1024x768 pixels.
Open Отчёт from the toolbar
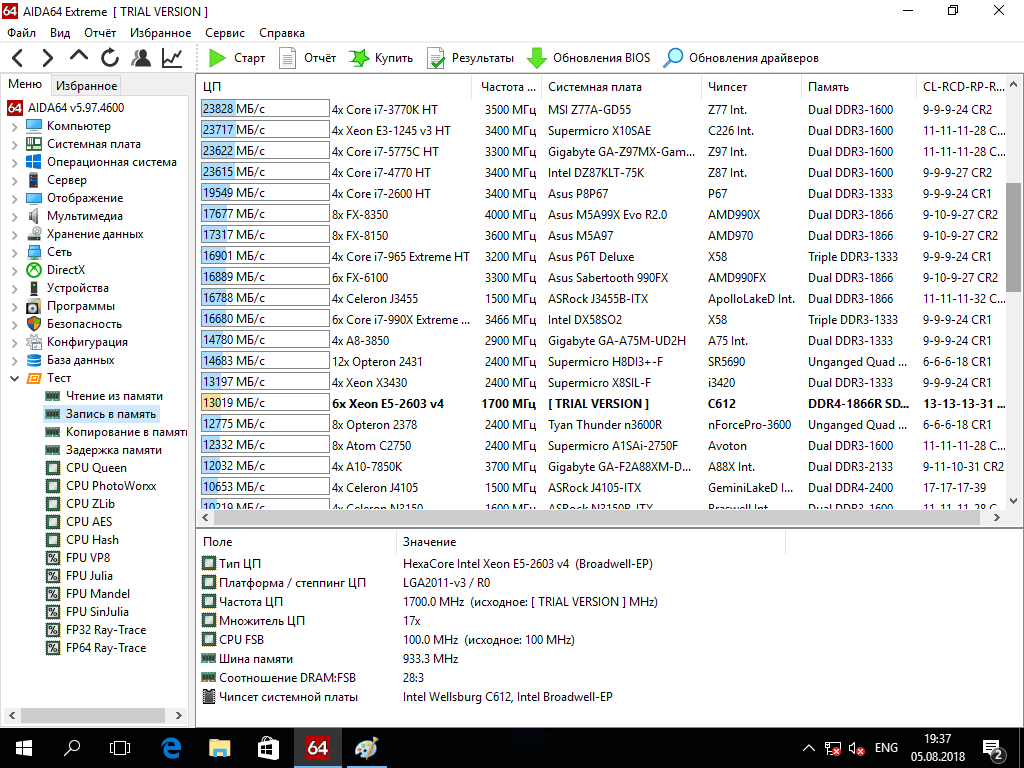(x=307, y=58)
